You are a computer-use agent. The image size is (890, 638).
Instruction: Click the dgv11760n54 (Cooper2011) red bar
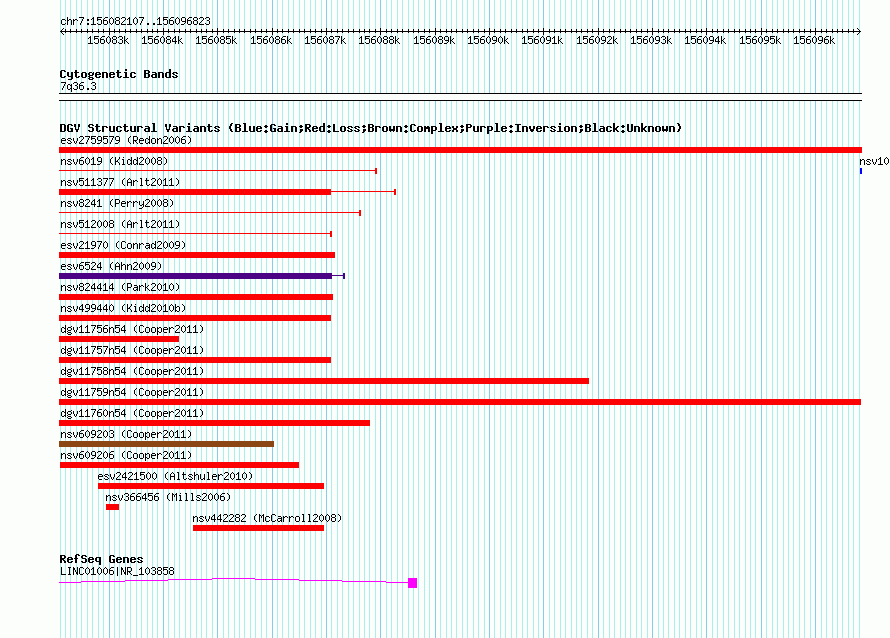(215, 423)
